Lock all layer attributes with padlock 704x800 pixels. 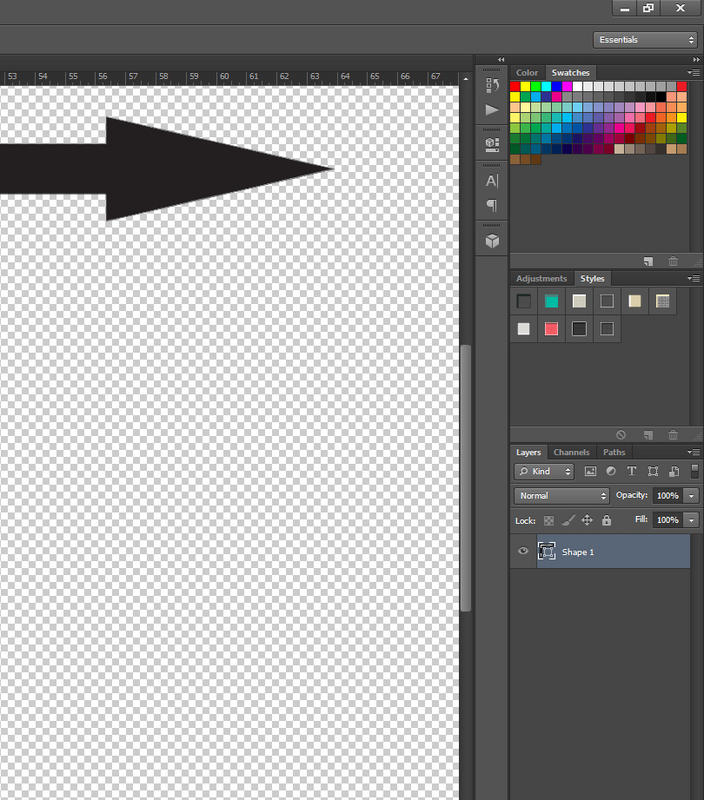point(606,520)
